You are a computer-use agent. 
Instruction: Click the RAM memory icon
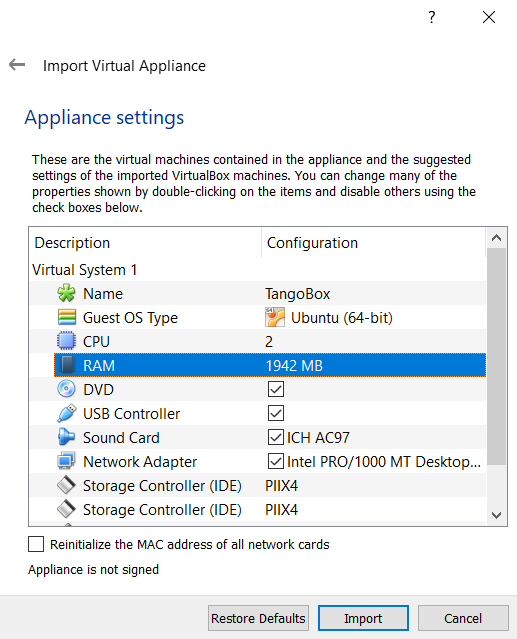point(66,365)
